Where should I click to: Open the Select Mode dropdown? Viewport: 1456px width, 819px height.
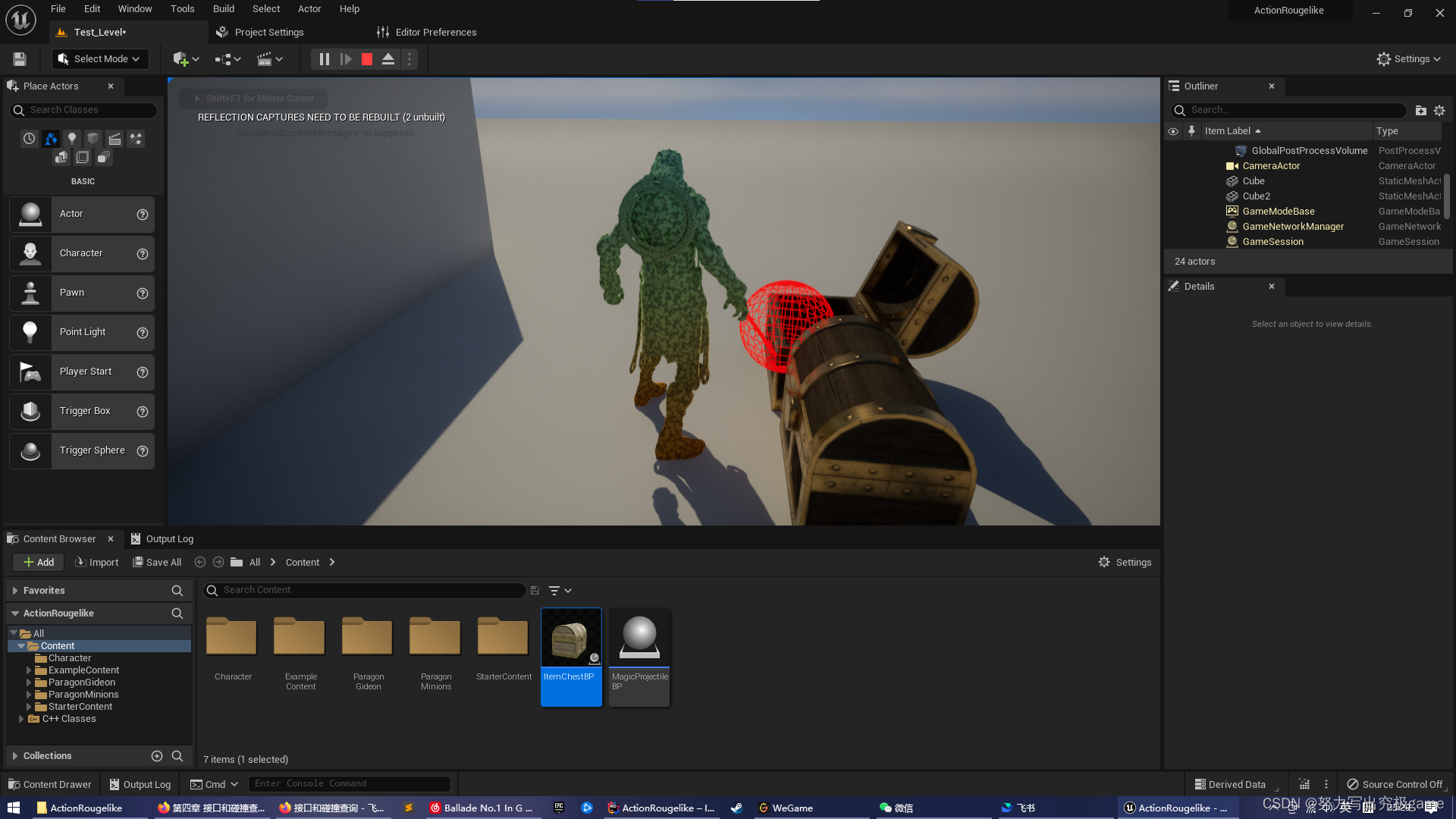tap(99, 59)
